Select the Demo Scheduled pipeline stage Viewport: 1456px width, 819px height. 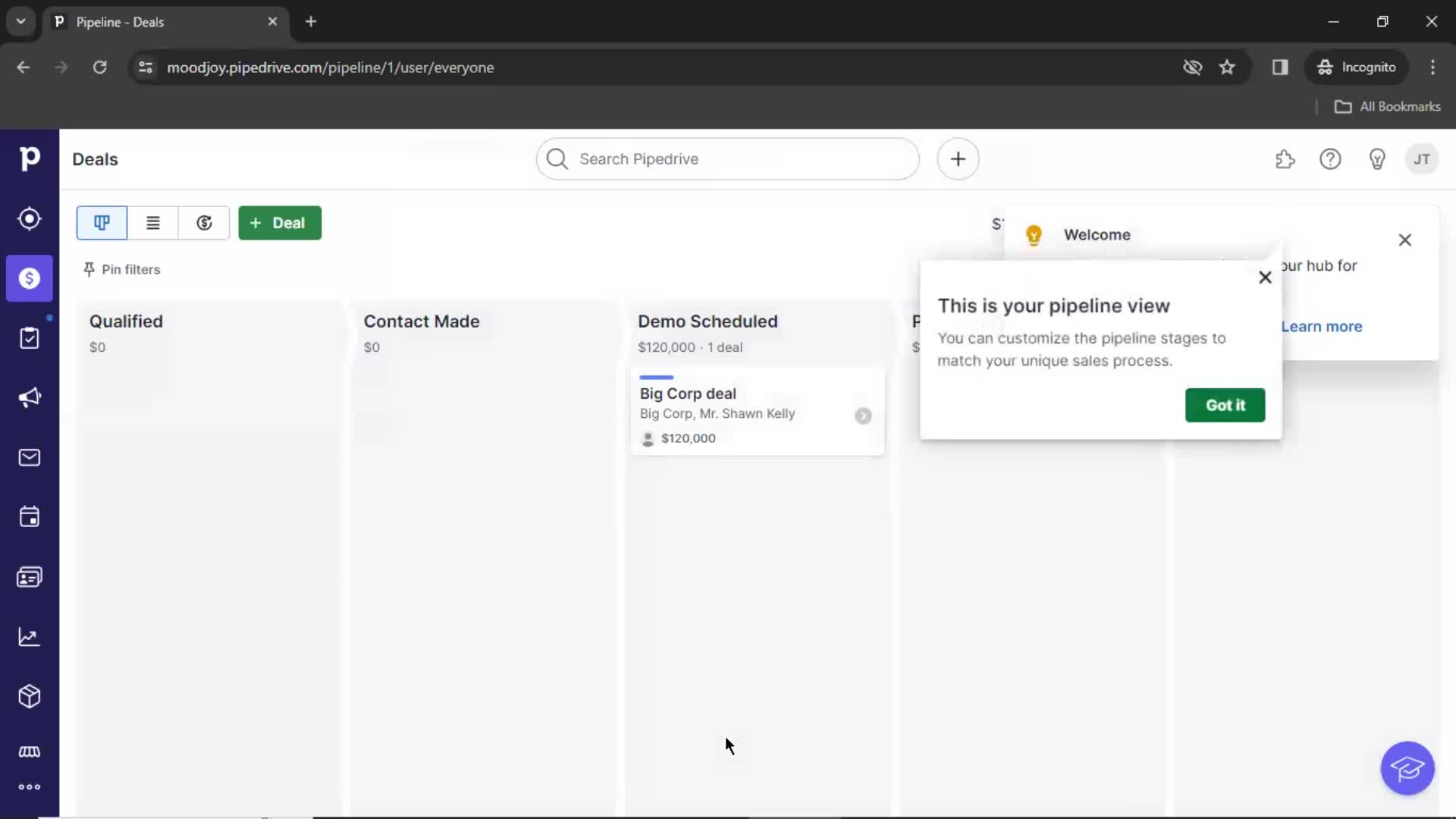(707, 321)
